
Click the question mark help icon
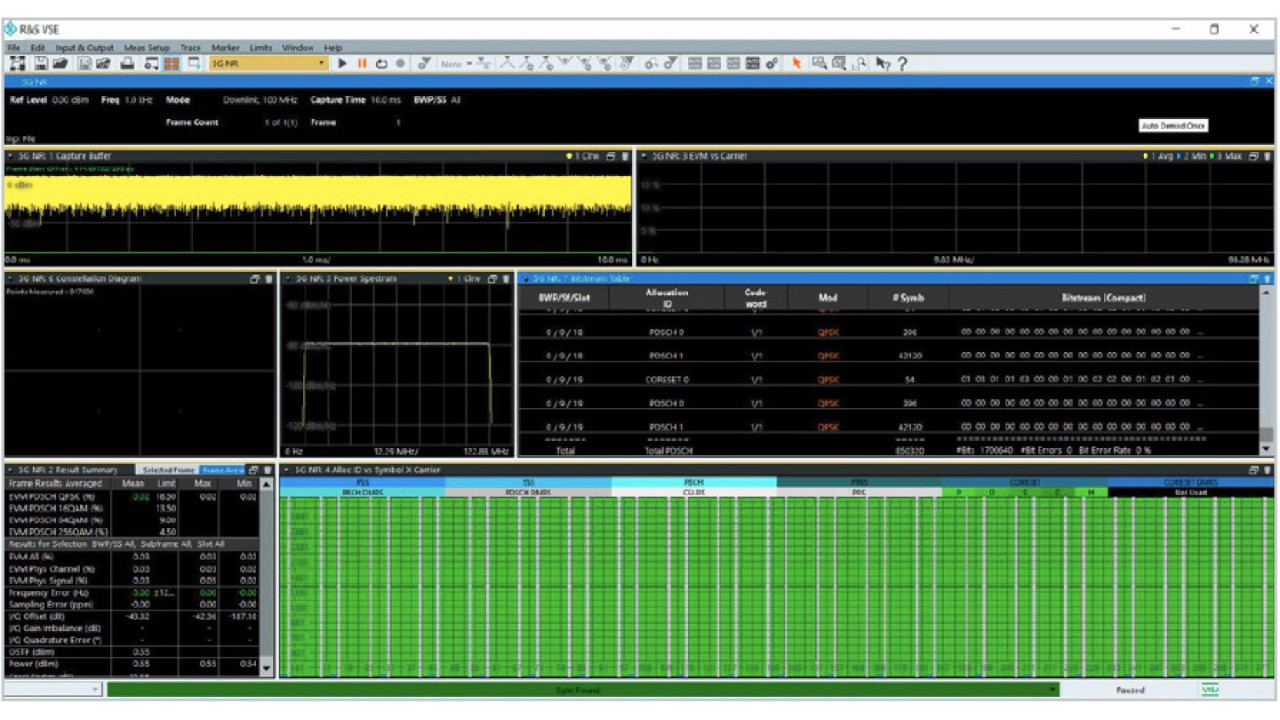point(902,64)
